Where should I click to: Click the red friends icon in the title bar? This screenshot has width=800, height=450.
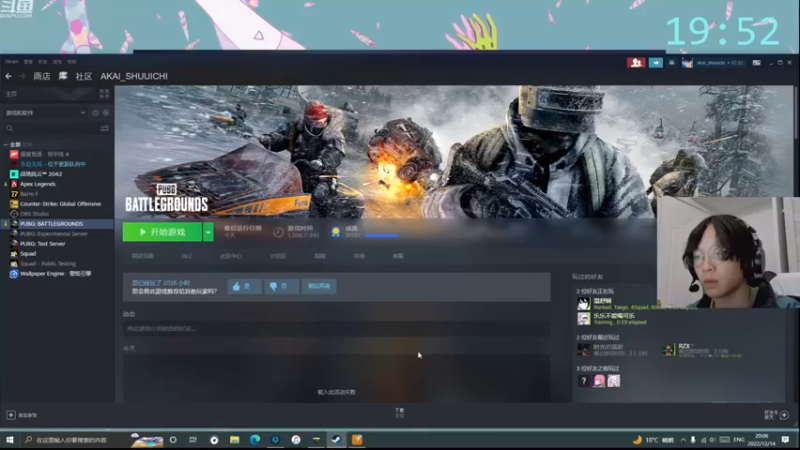[636, 63]
